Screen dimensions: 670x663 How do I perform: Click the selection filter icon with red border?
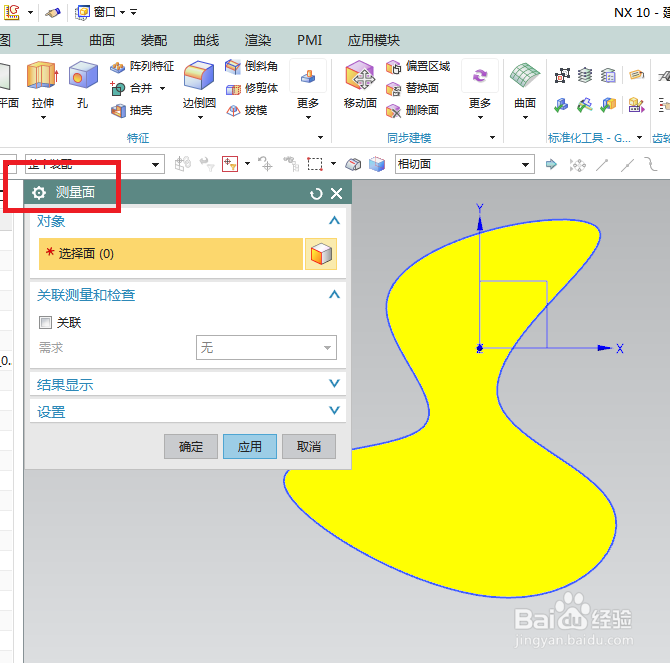[230, 164]
